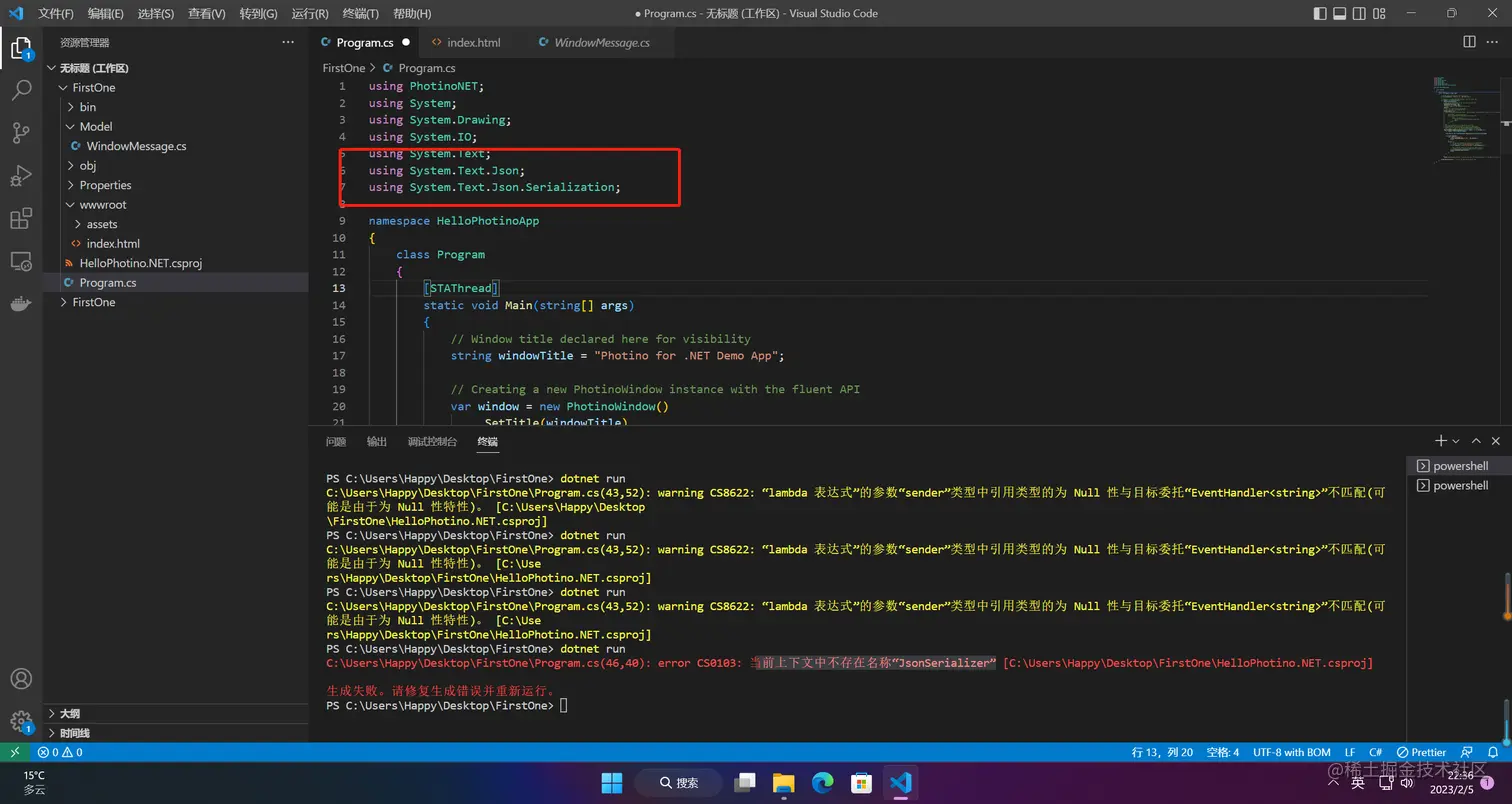Open the Extensions view
The height and width of the screenshot is (804, 1512).
coord(21,219)
